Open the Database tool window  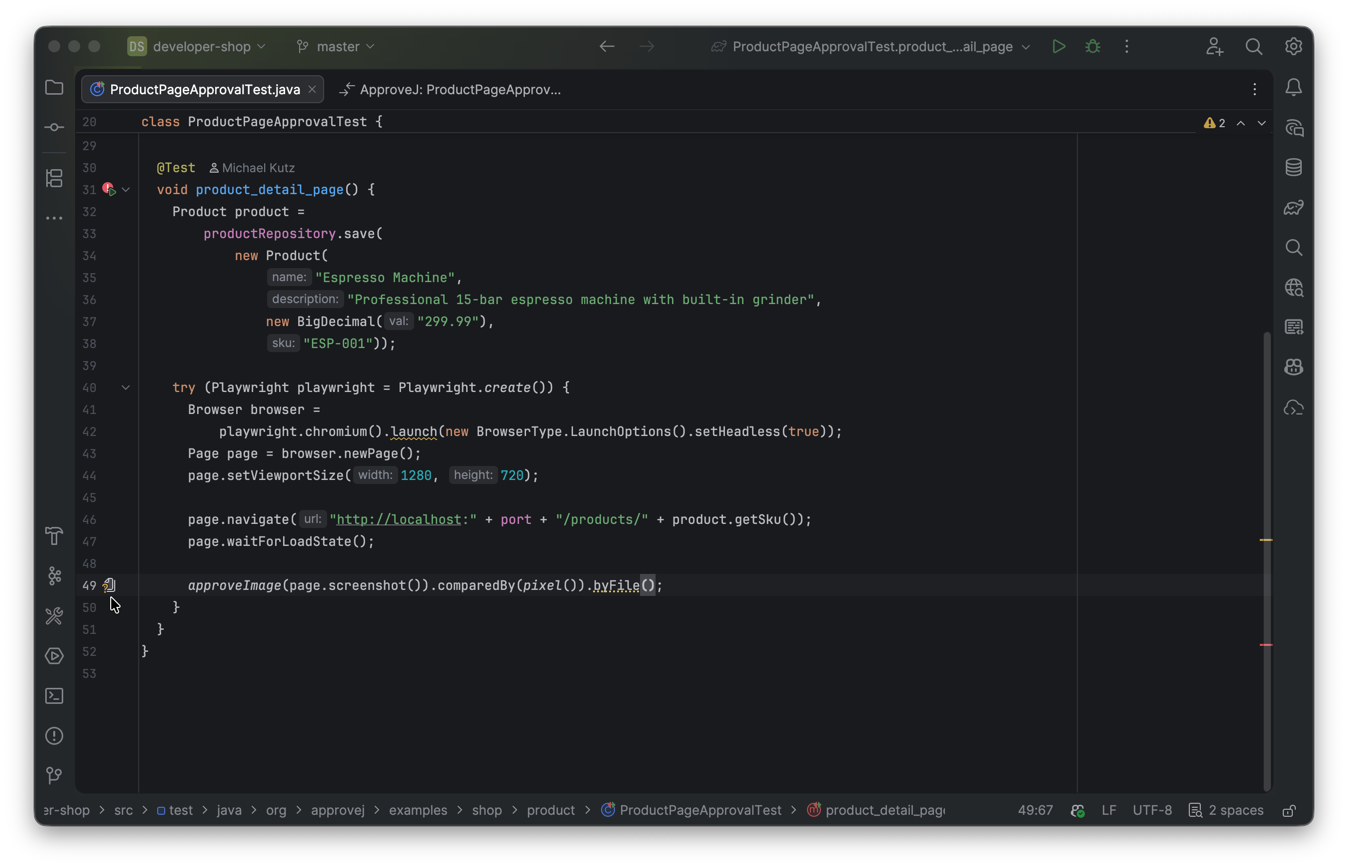[1293, 167]
